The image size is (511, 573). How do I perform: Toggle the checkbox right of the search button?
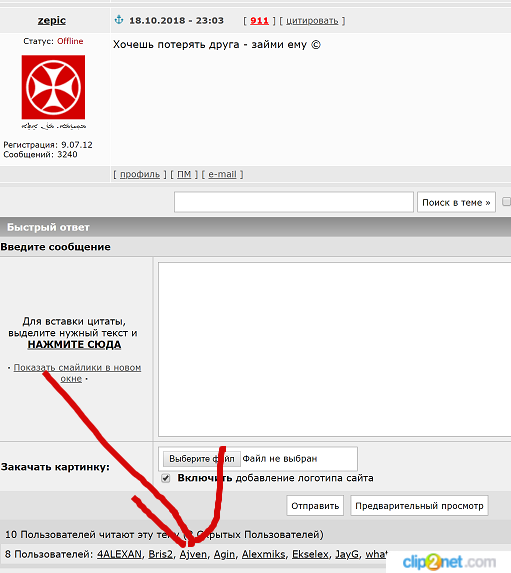(507, 202)
